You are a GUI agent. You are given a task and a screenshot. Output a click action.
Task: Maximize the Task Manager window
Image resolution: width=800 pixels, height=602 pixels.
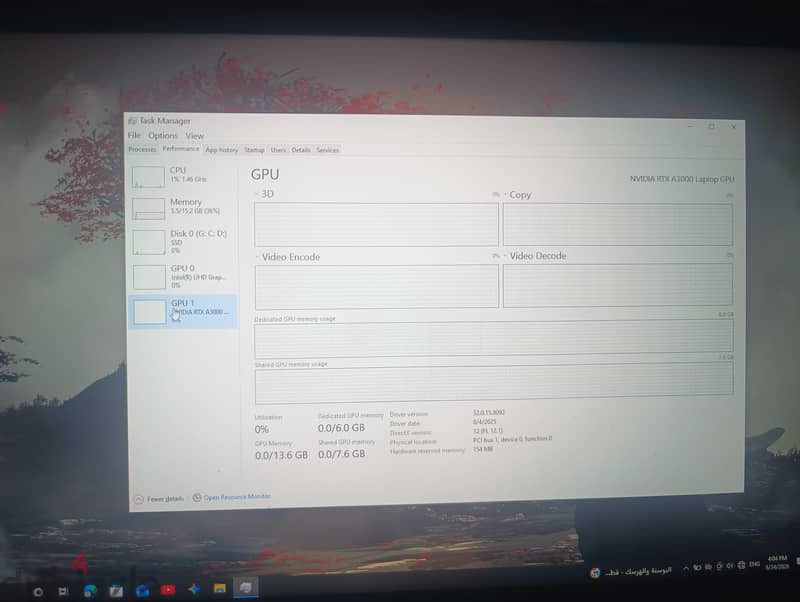[x=711, y=127]
